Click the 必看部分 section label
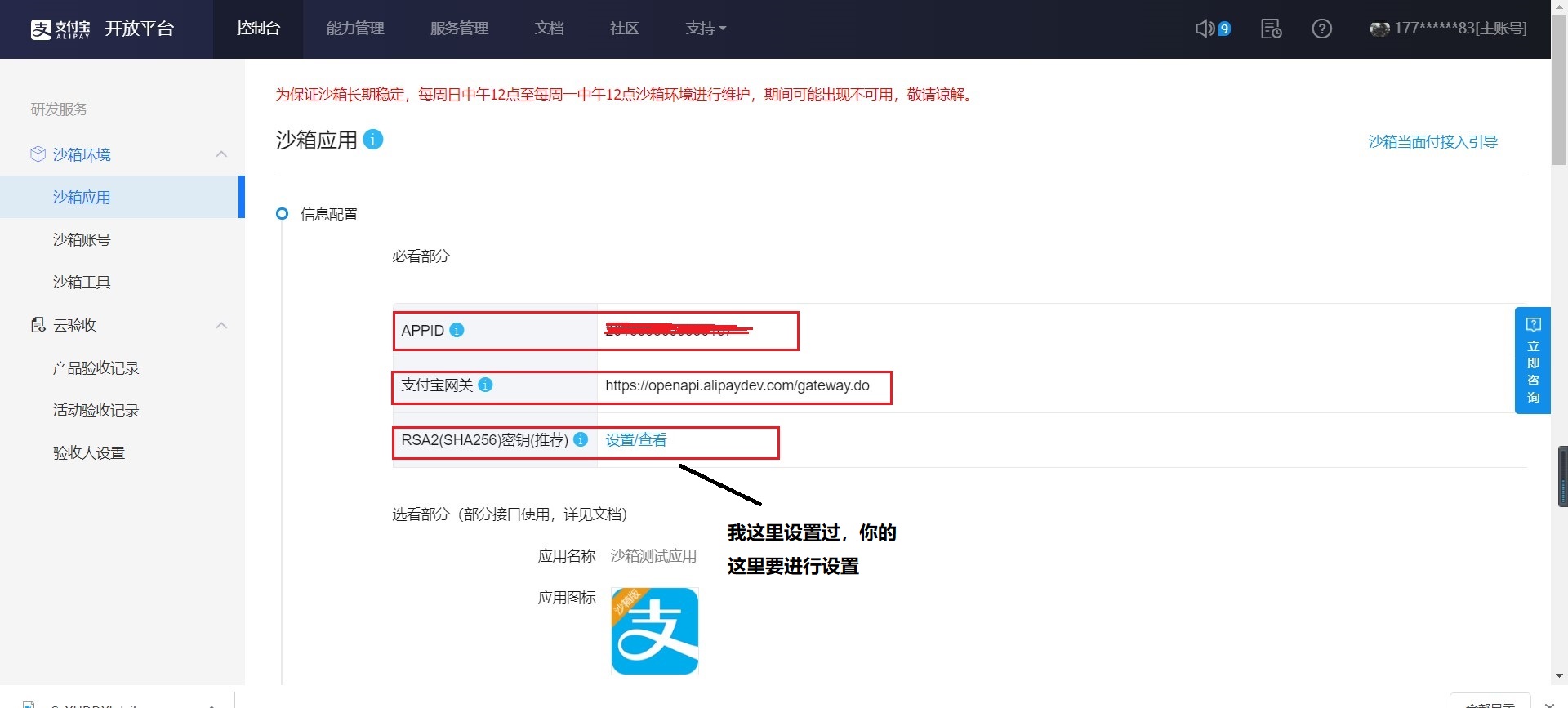1568x708 pixels. tap(421, 256)
